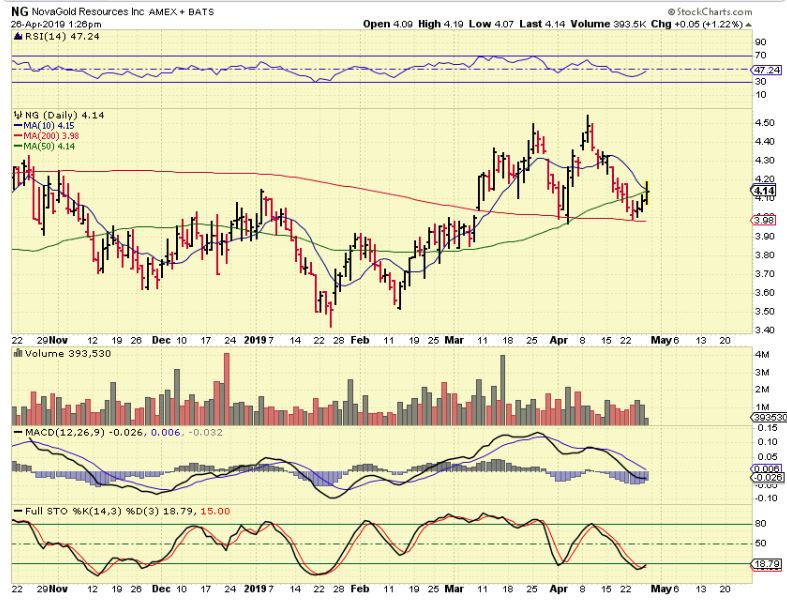Click the 4.30 price axis label
This screenshot has height=601, width=787.
[765, 160]
